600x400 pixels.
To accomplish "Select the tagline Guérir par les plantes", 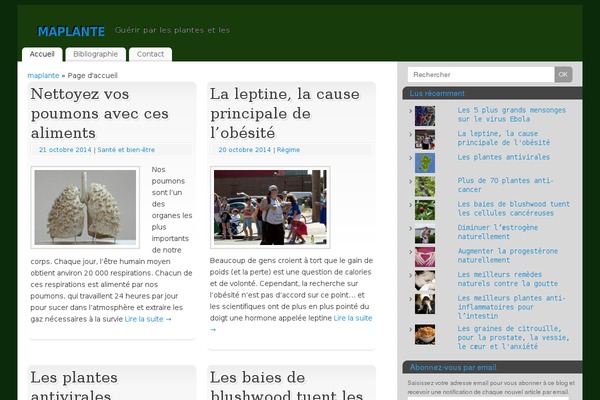I will tap(172, 30).
